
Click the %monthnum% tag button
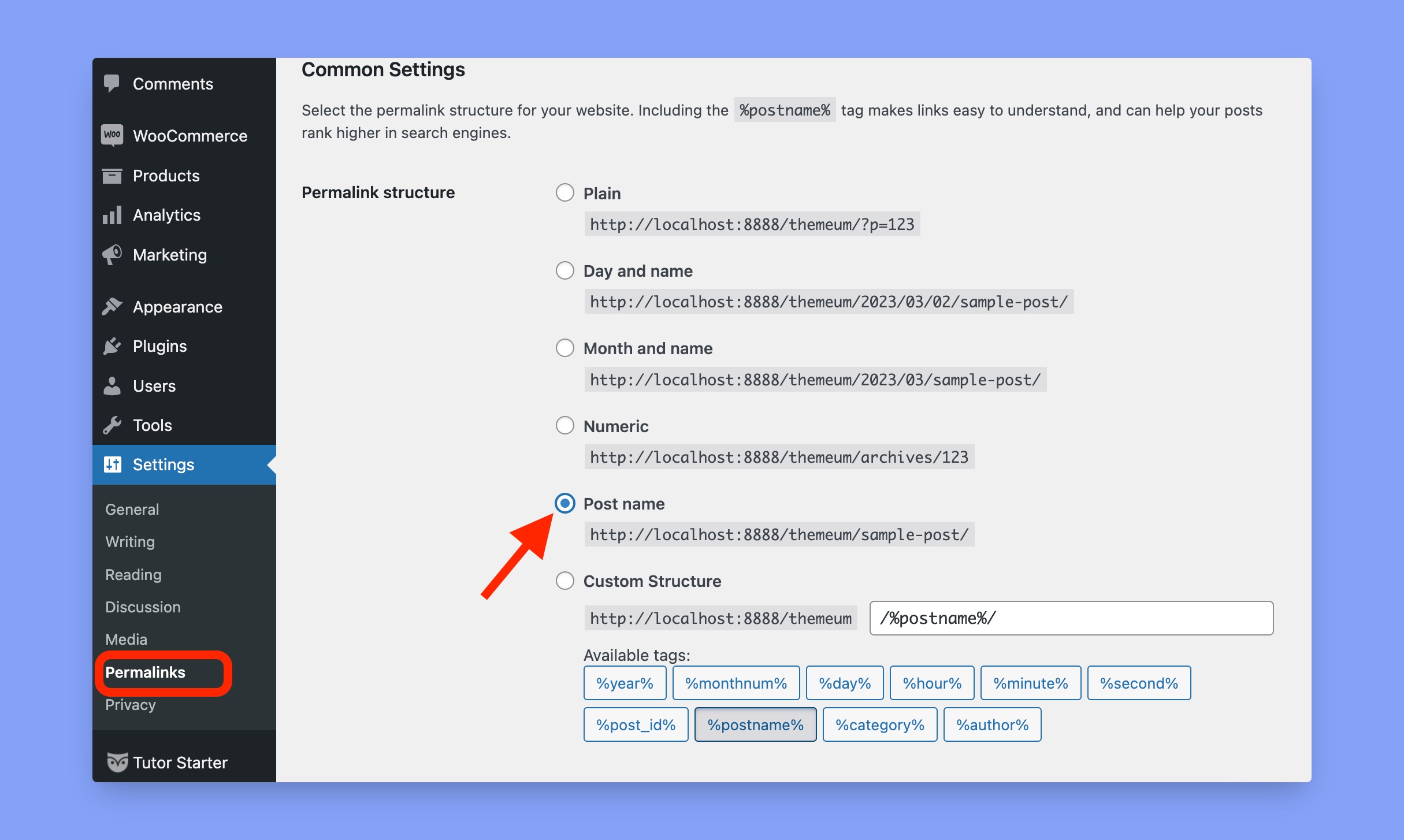coord(736,683)
